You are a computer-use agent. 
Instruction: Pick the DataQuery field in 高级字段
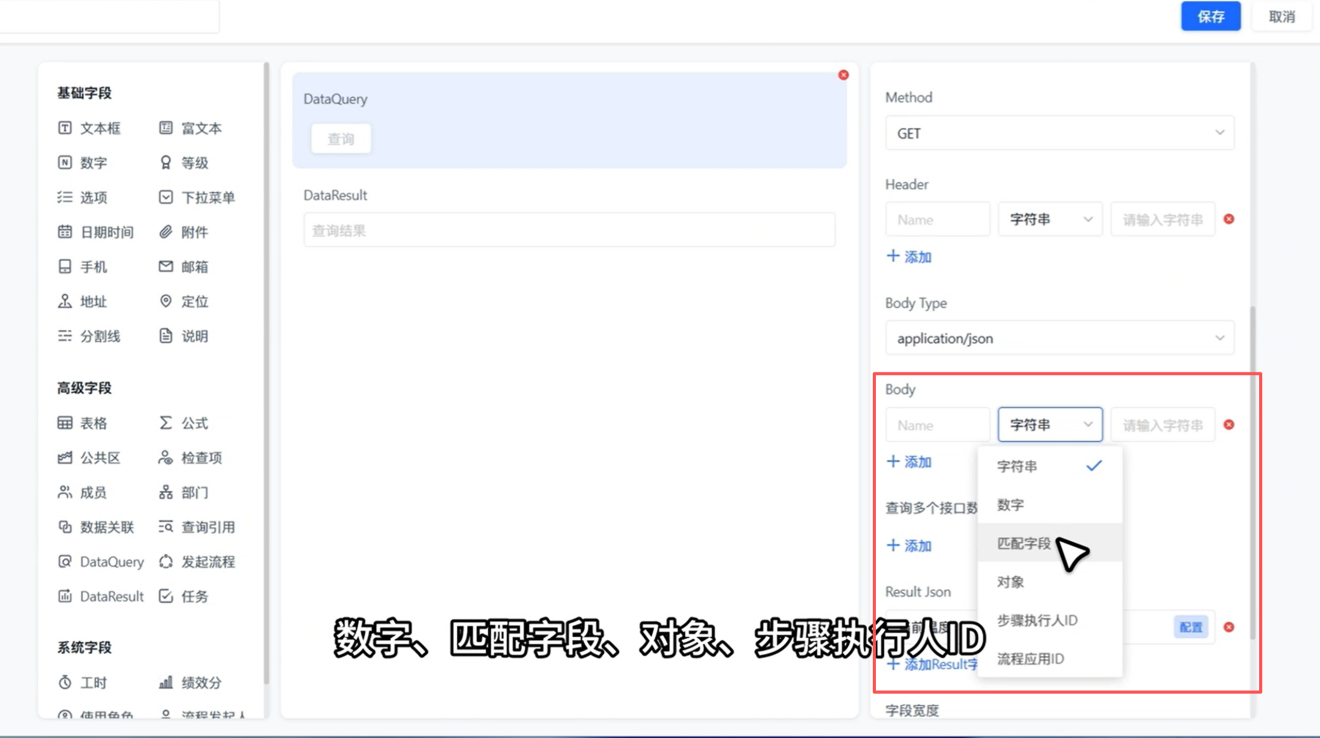click(x=101, y=562)
